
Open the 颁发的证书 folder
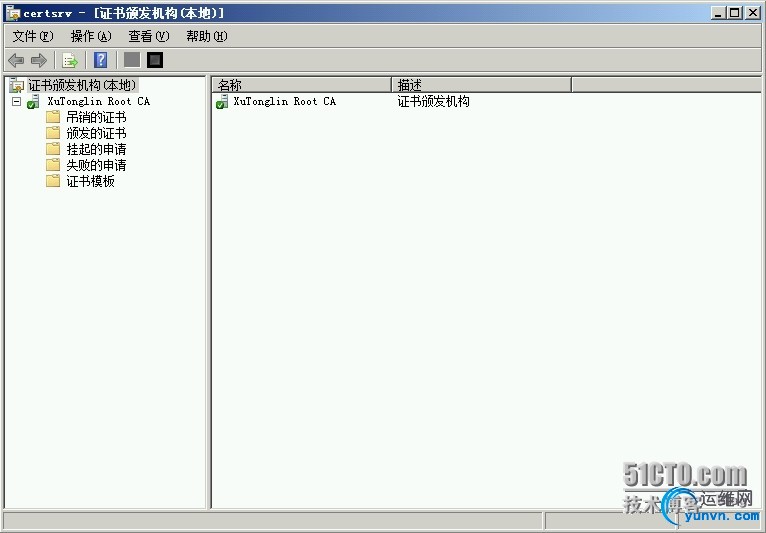(x=96, y=133)
